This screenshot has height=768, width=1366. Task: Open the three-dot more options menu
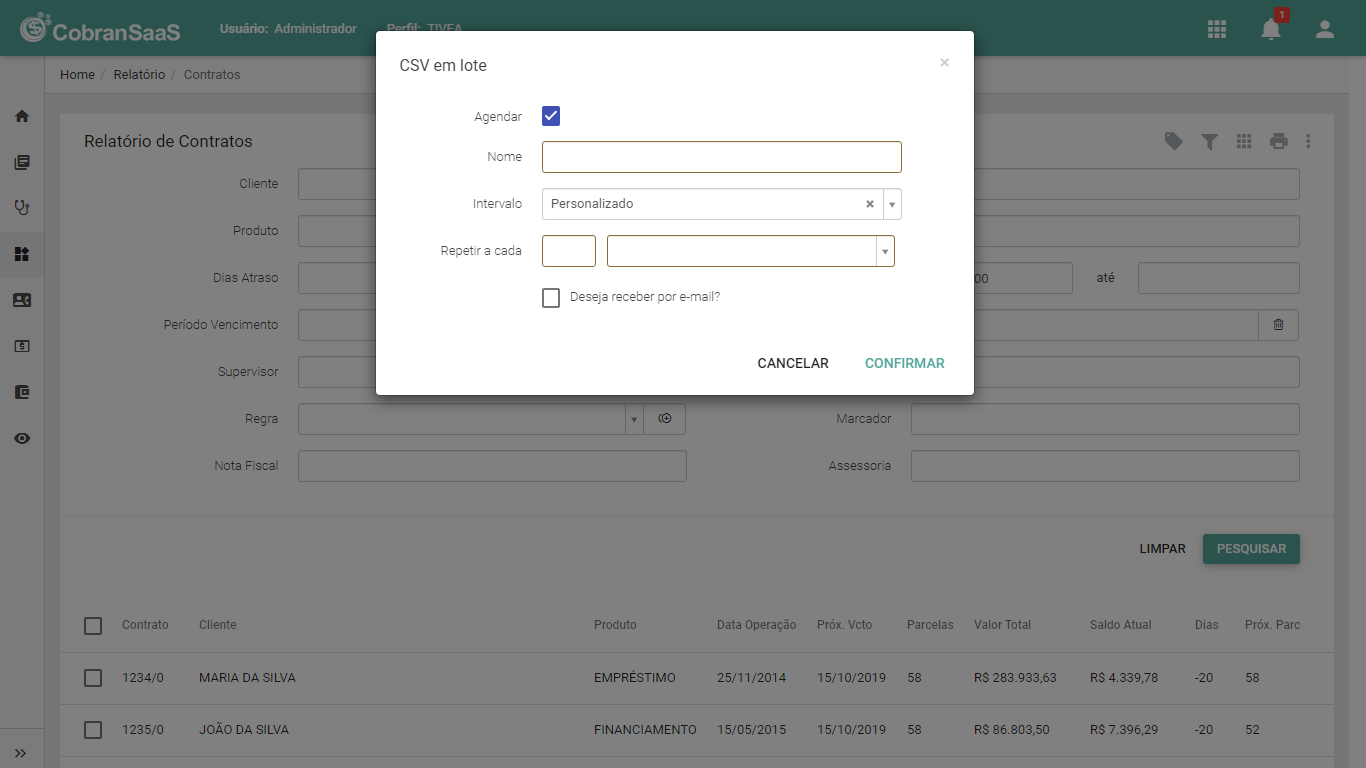pyautogui.click(x=1308, y=141)
